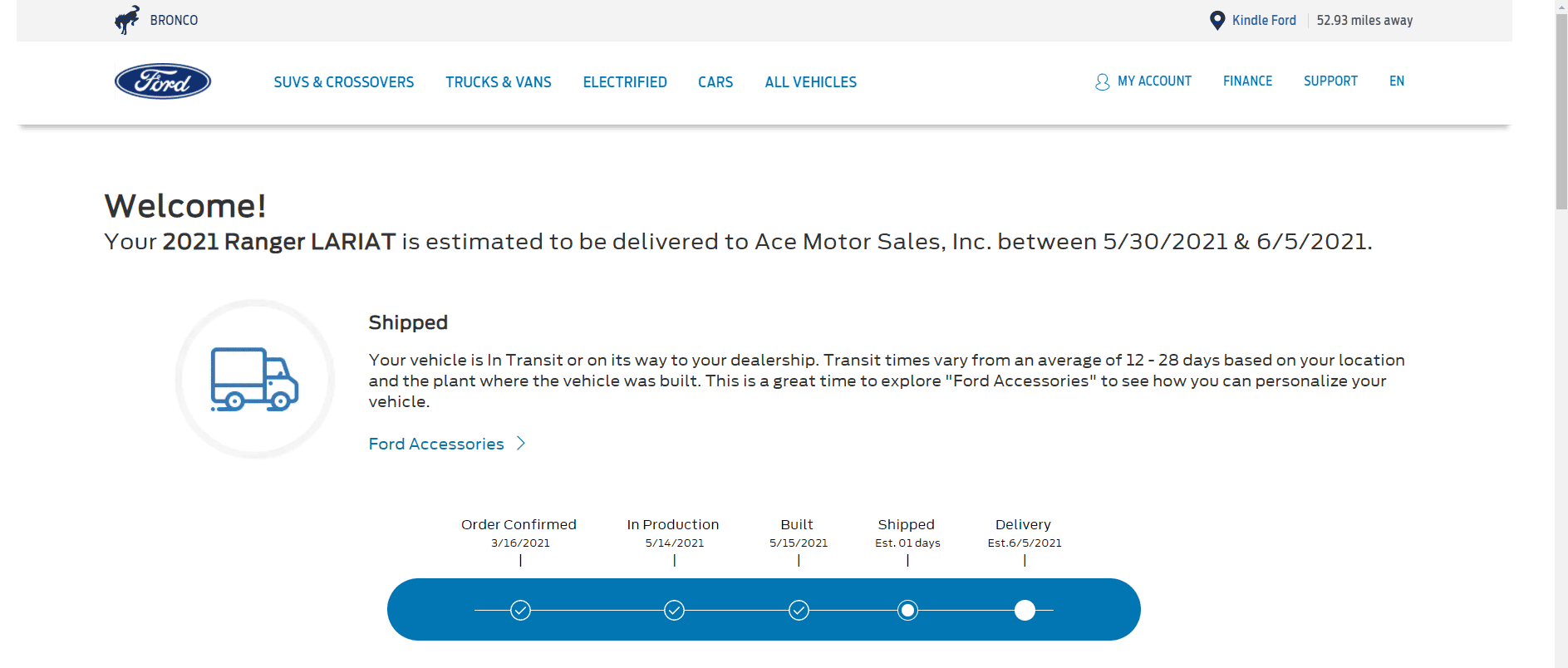Click the '3/16/2021' order date
1568x668 pixels.
click(520, 543)
